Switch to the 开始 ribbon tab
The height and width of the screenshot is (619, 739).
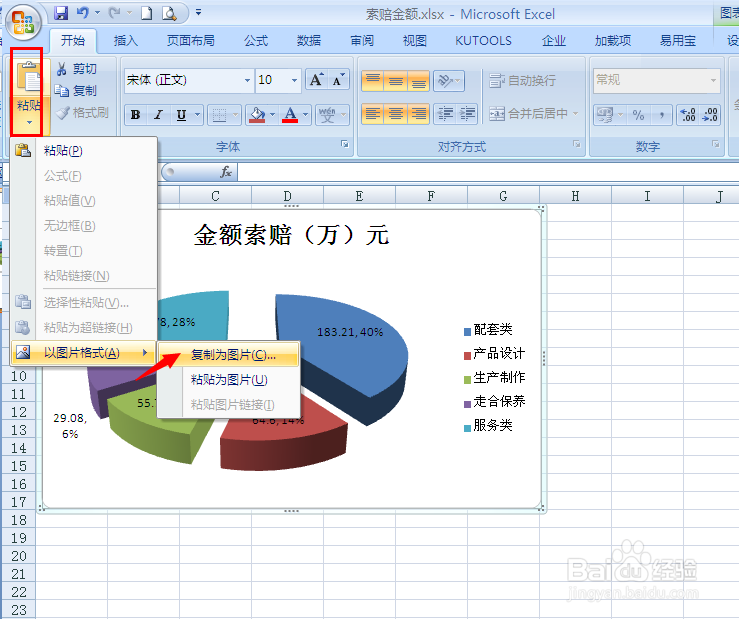coord(73,41)
